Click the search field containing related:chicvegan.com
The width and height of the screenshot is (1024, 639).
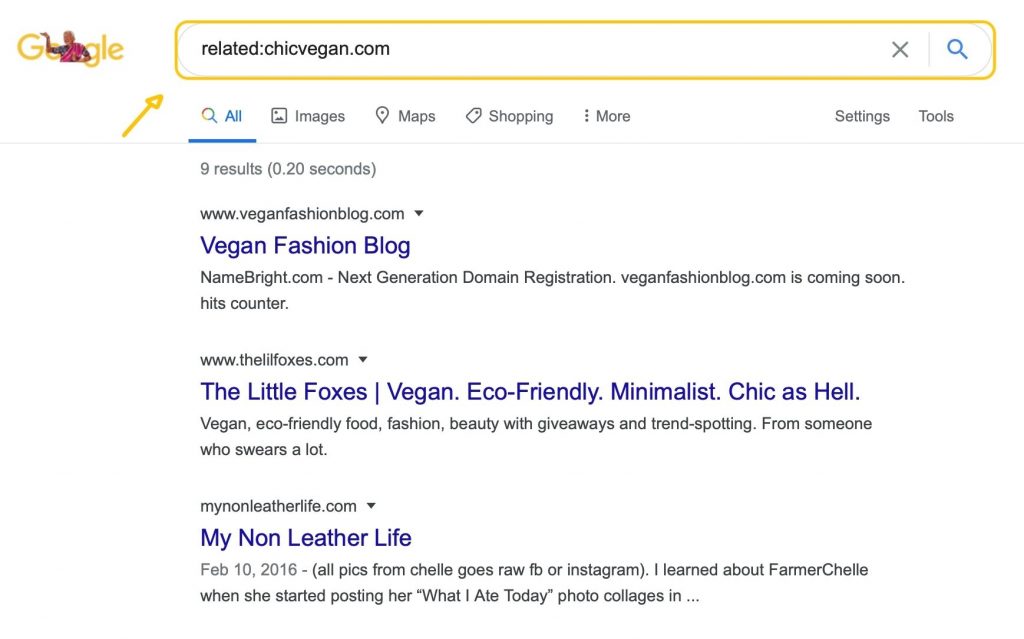[x=584, y=50]
